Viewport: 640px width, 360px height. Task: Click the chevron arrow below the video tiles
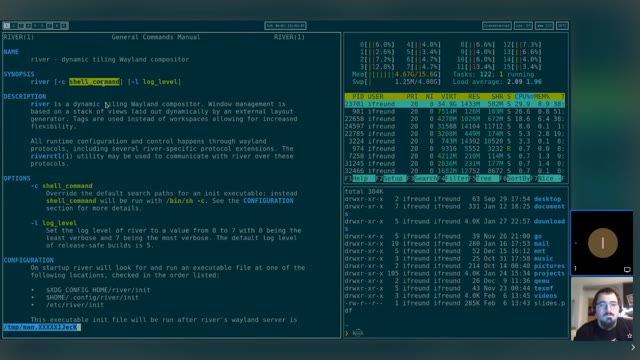(633, 348)
